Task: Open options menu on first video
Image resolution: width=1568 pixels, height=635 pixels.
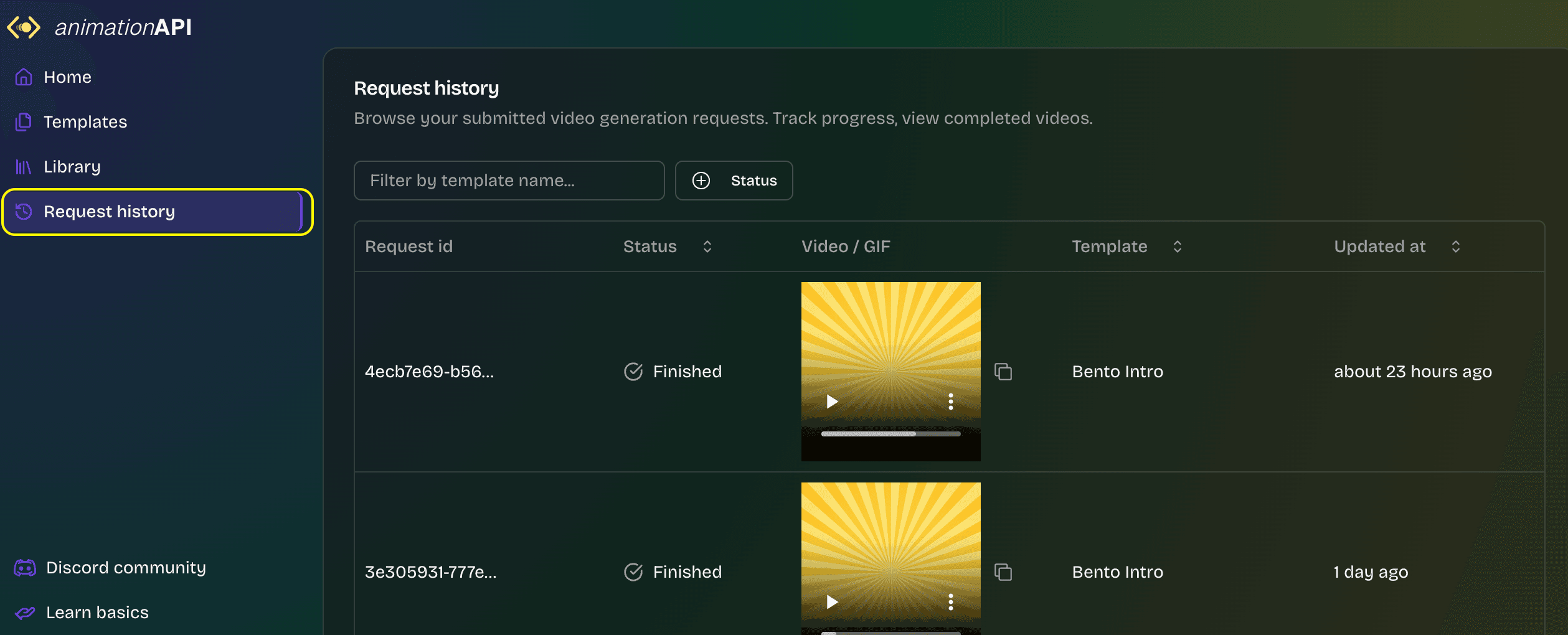Action: click(x=950, y=402)
